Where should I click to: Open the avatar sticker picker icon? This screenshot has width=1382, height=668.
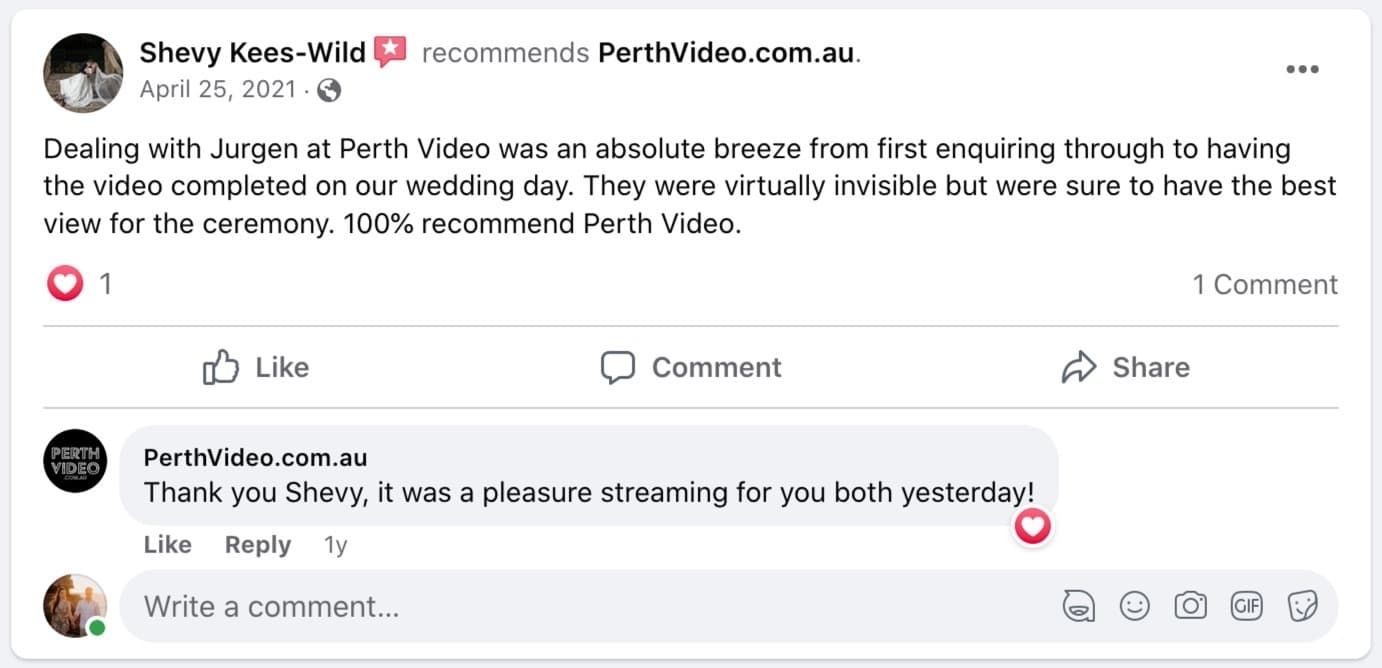(x=1078, y=606)
